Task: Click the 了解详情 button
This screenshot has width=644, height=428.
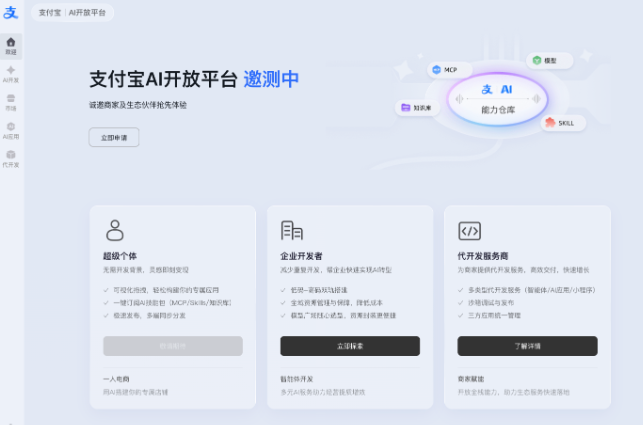Action: coord(527,346)
